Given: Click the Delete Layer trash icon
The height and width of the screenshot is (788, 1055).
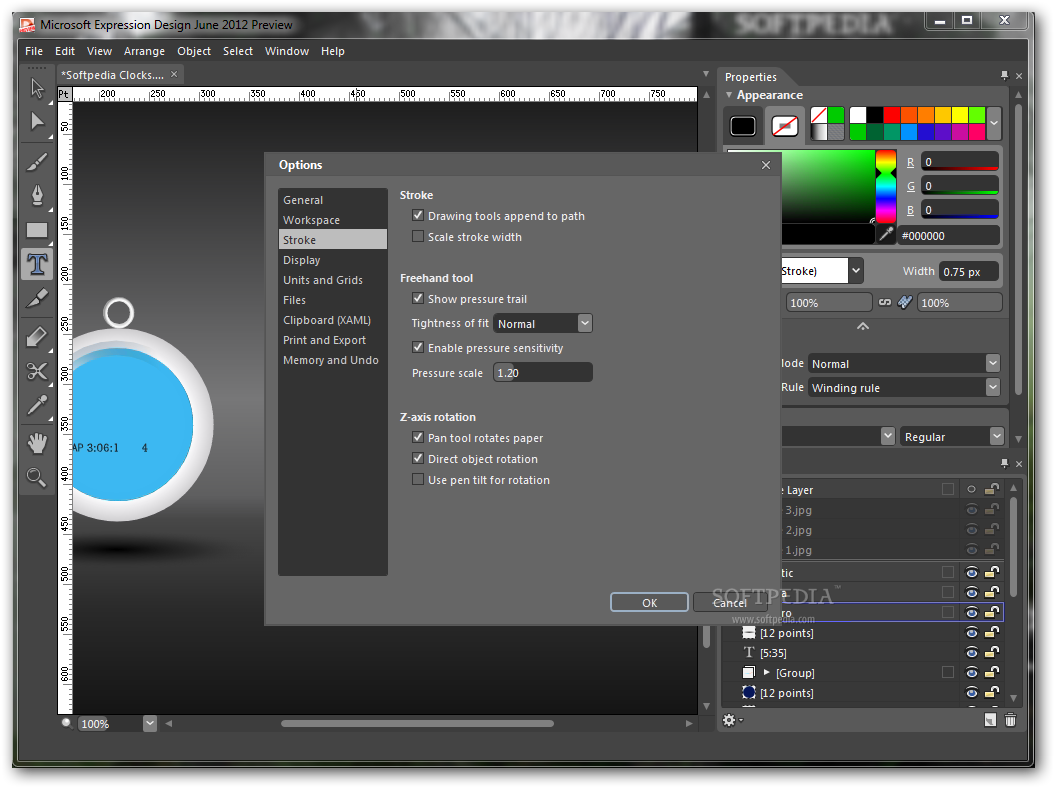Looking at the screenshot, I should click(x=1011, y=720).
